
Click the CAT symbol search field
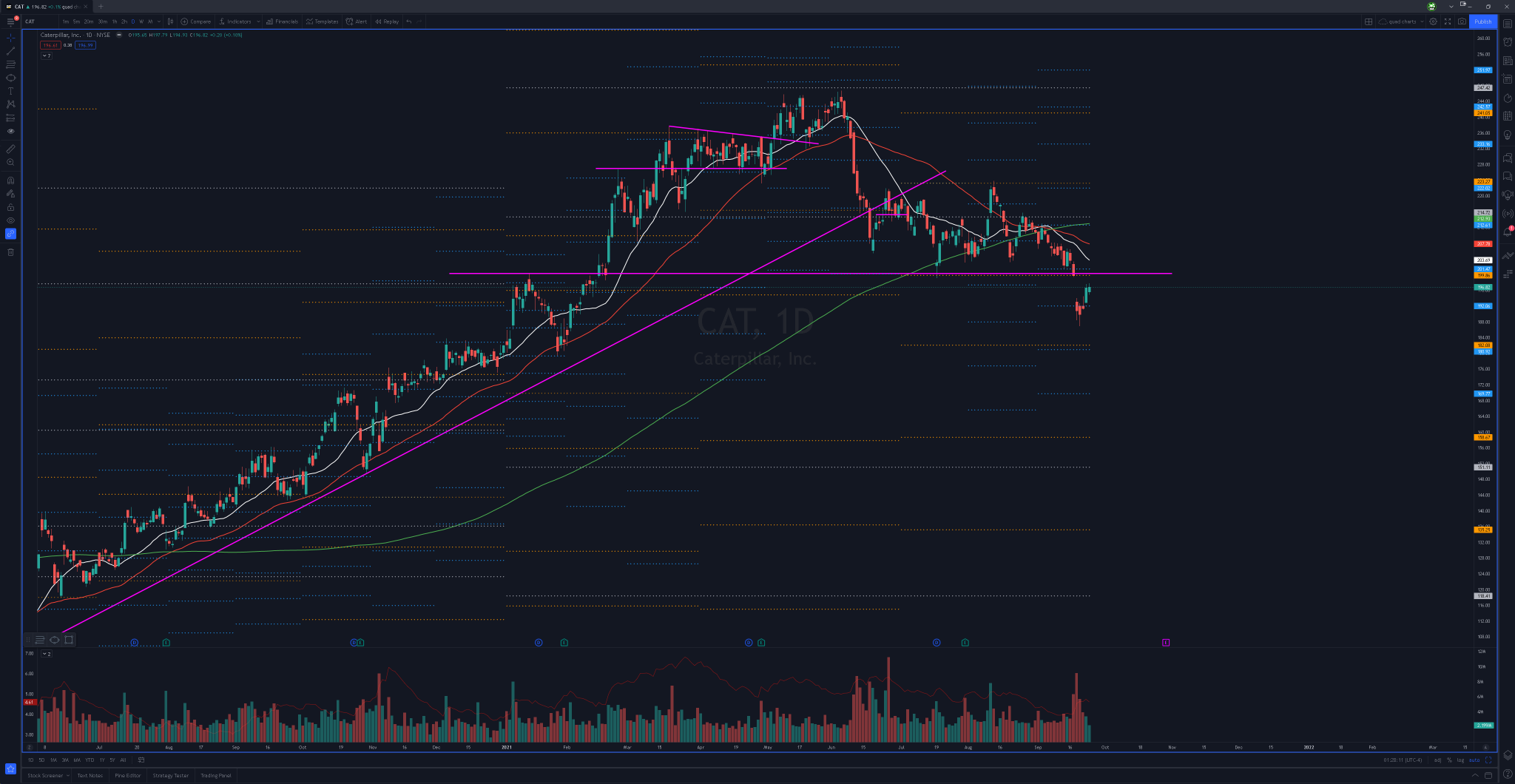pos(41,21)
